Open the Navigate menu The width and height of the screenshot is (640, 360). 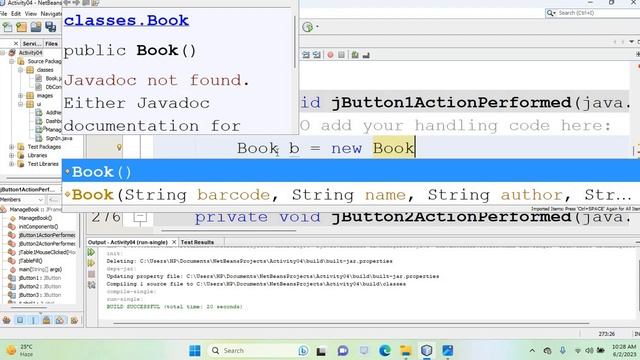point(51,13)
